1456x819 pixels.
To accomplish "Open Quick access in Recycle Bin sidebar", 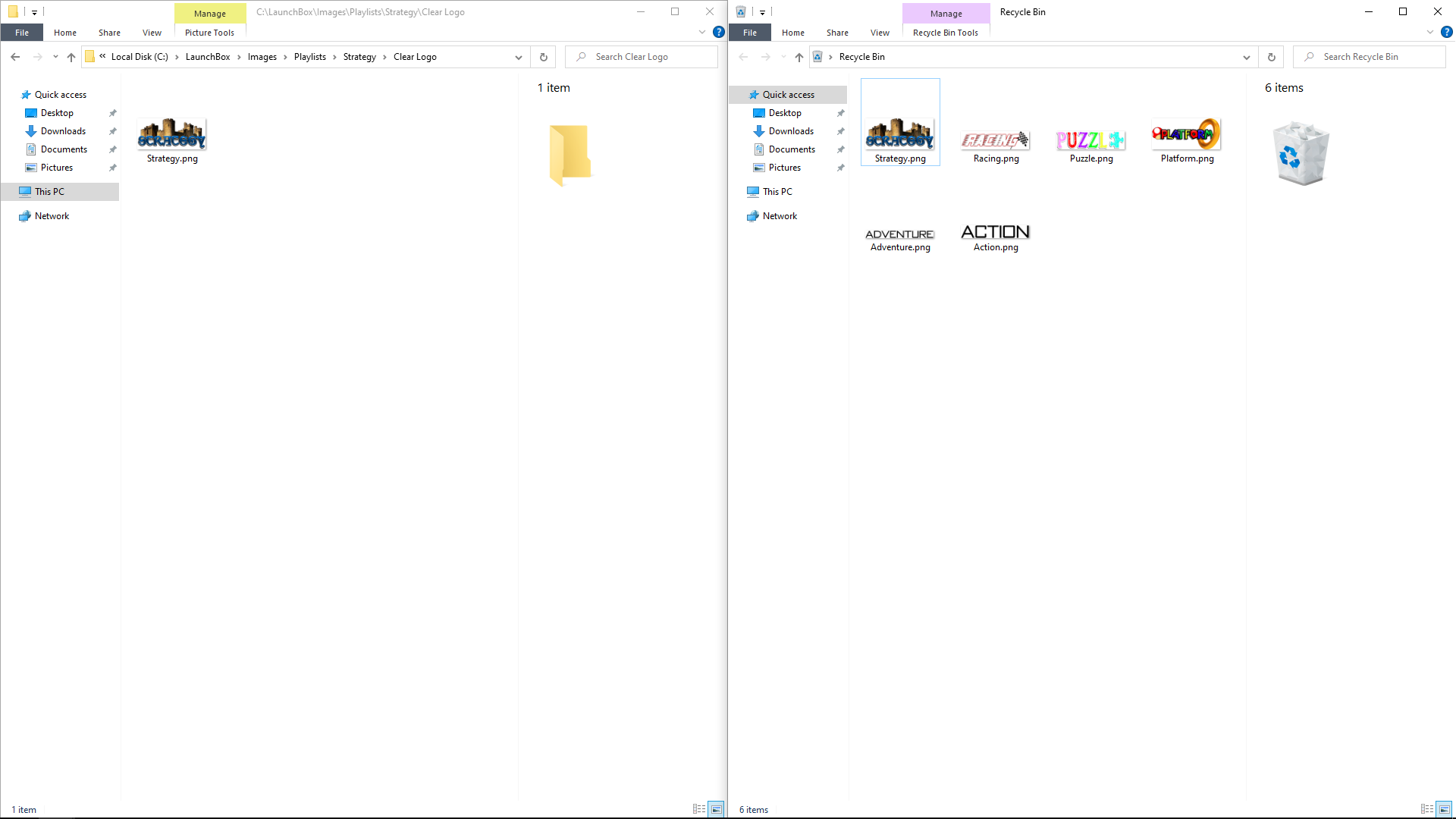I will pos(788,95).
